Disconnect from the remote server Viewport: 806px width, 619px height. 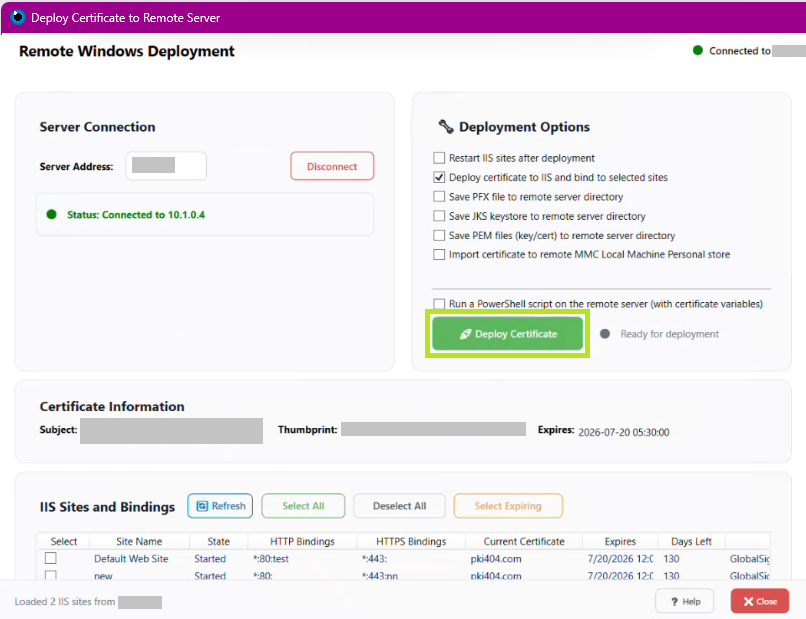[332, 166]
